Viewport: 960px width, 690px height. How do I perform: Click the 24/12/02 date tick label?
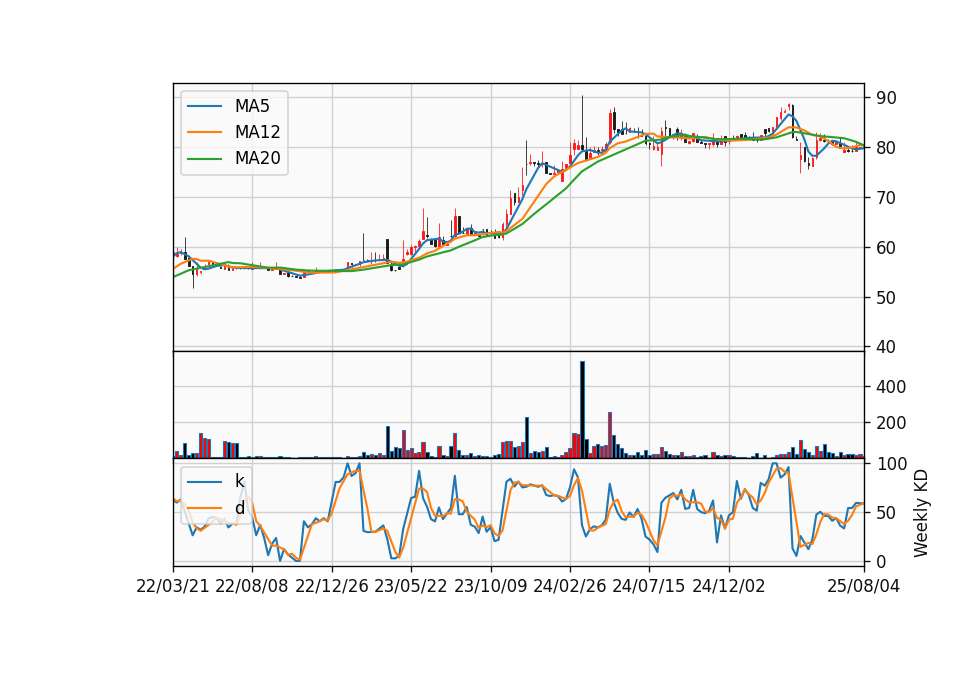[x=729, y=586]
